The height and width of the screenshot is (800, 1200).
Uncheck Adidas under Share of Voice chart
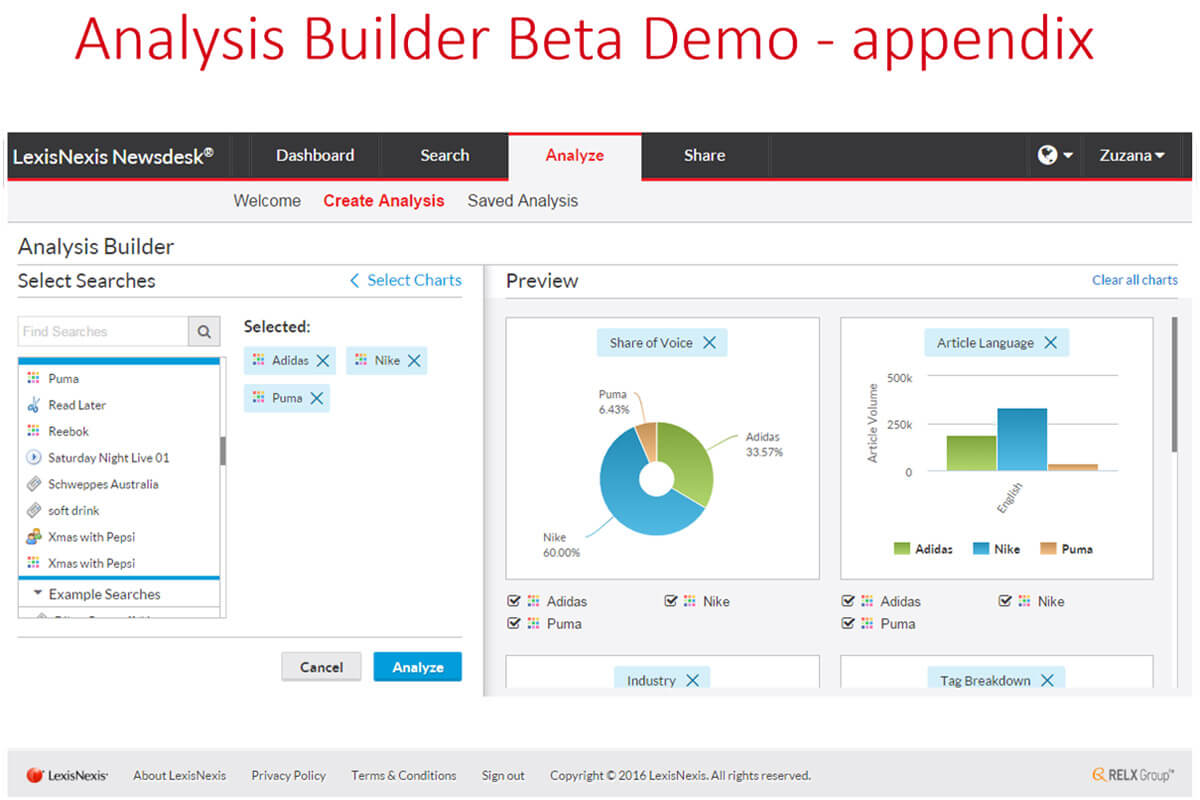pos(514,601)
